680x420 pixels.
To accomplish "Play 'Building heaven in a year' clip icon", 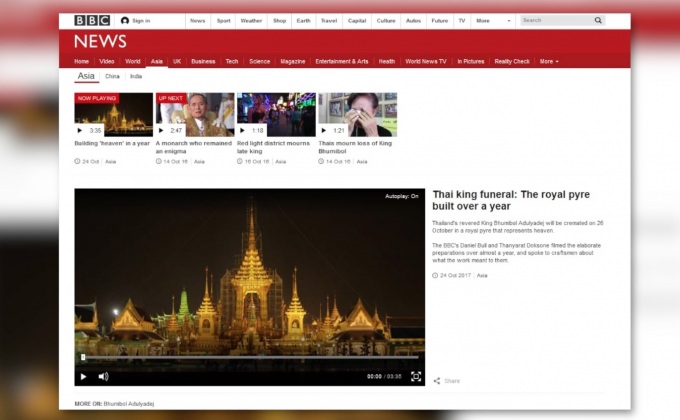I will pos(79,130).
